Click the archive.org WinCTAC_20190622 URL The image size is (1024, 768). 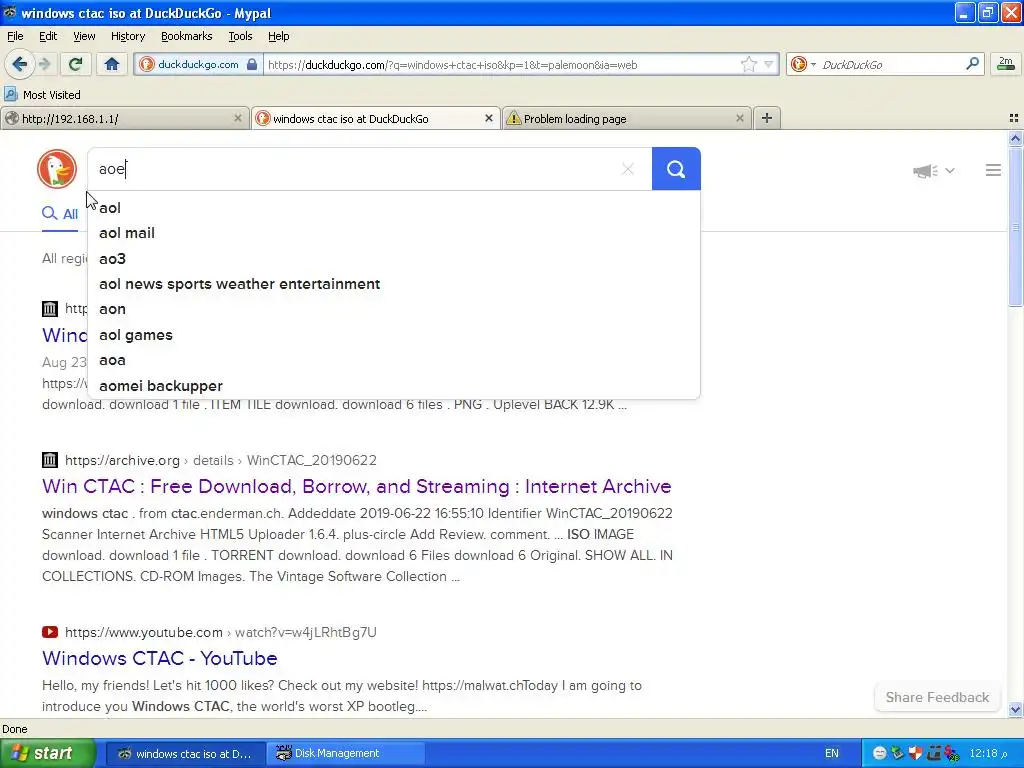pos(221,460)
